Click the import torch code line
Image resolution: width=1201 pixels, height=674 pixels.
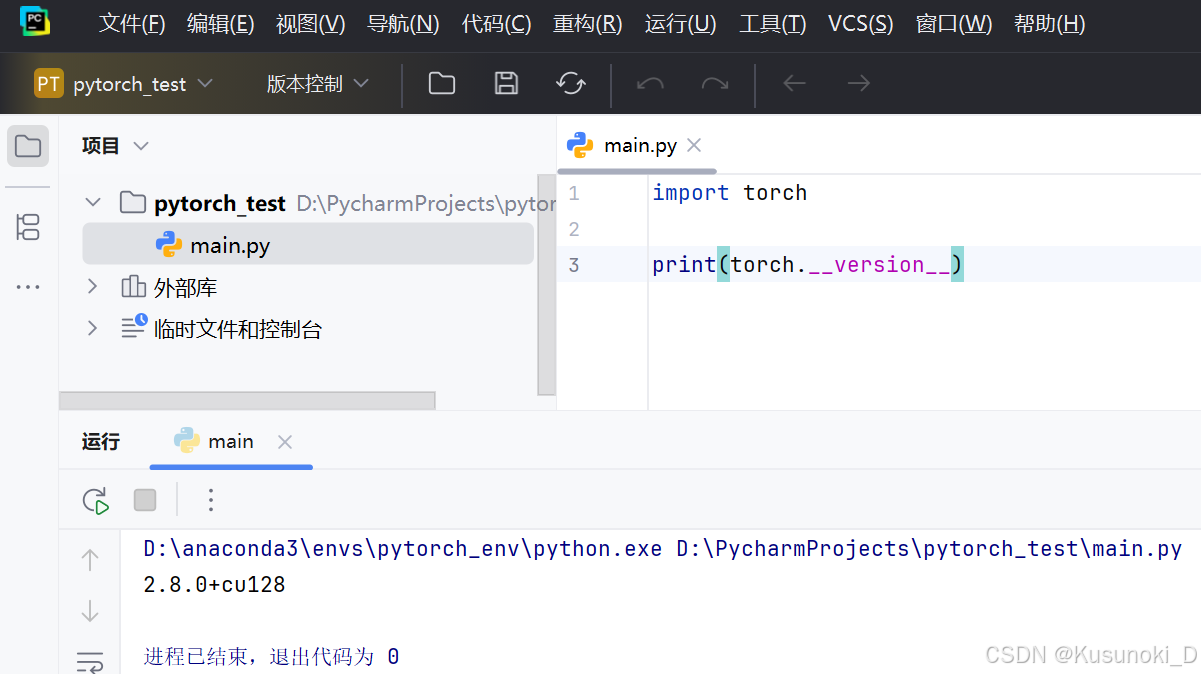pyautogui.click(x=730, y=193)
